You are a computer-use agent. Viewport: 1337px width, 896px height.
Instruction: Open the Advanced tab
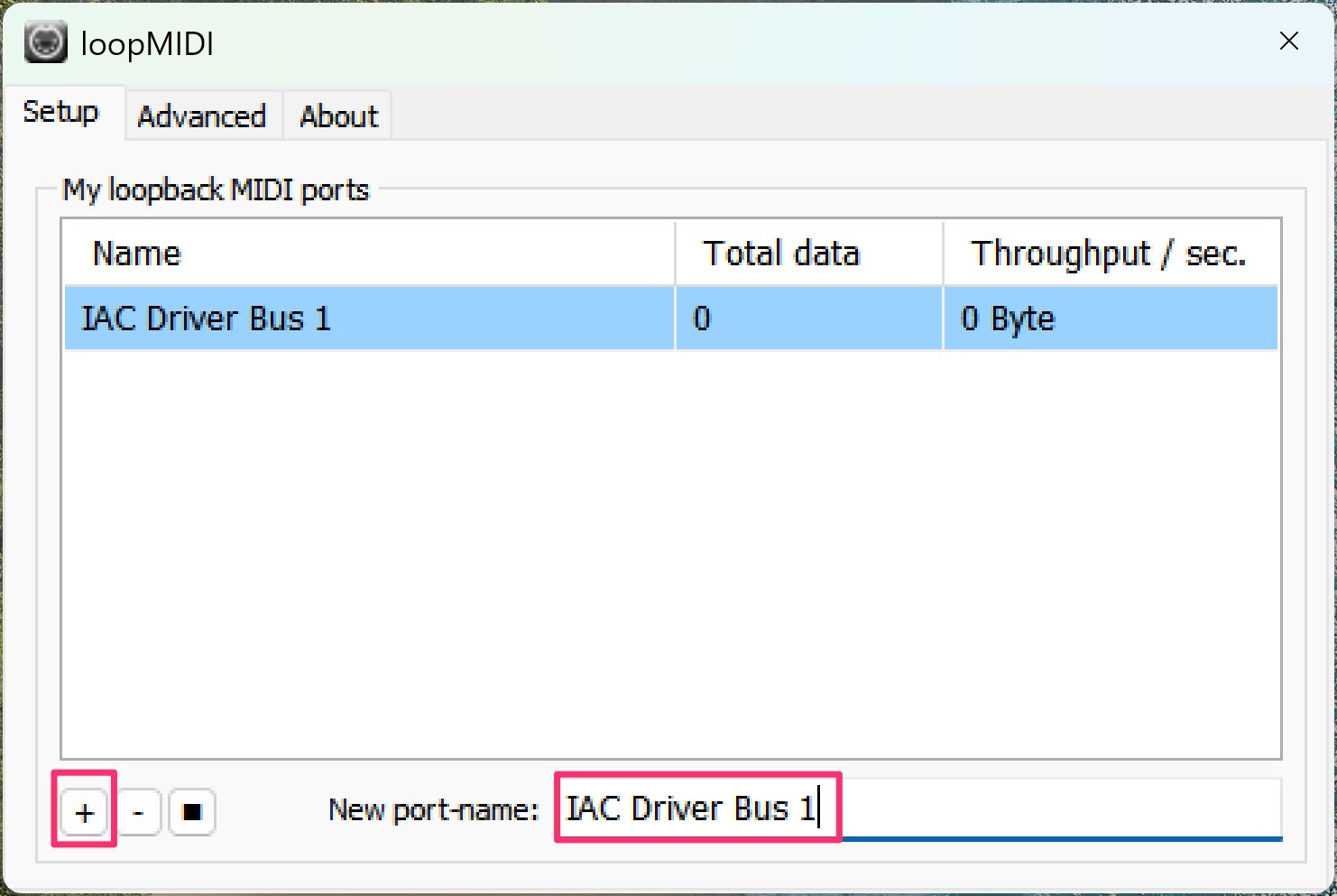pos(202,116)
